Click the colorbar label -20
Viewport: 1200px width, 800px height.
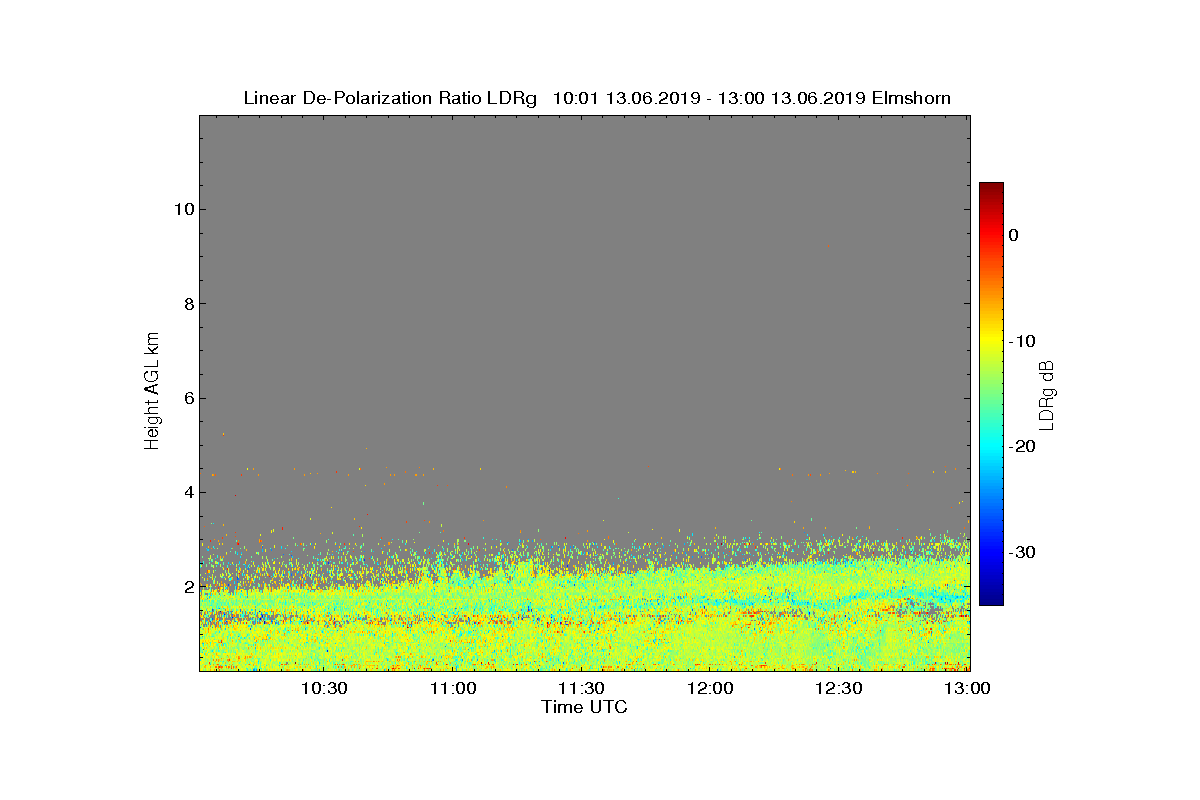tap(1021, 446)
